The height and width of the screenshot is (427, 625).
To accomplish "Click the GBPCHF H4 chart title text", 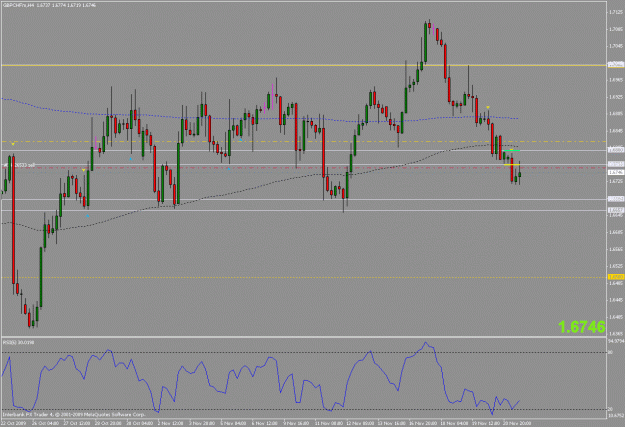I will click(49, 5).
